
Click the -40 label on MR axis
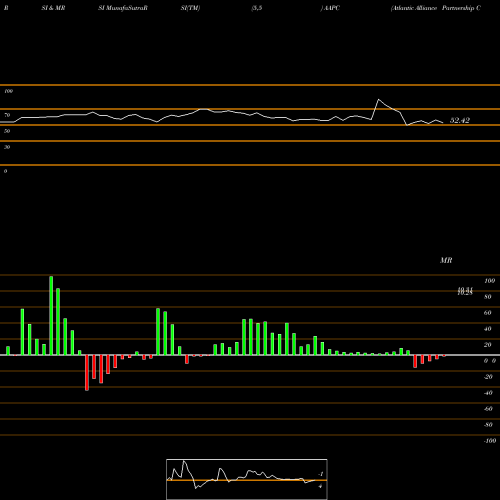[x=488, y=393]
